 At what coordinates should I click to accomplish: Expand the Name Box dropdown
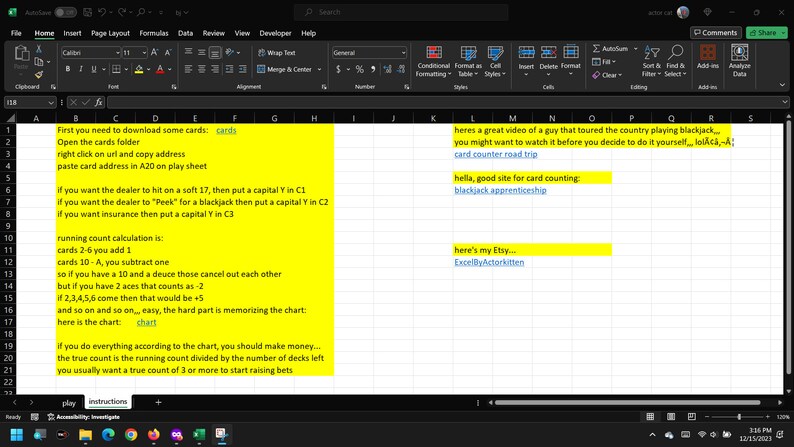pos(51,102)
